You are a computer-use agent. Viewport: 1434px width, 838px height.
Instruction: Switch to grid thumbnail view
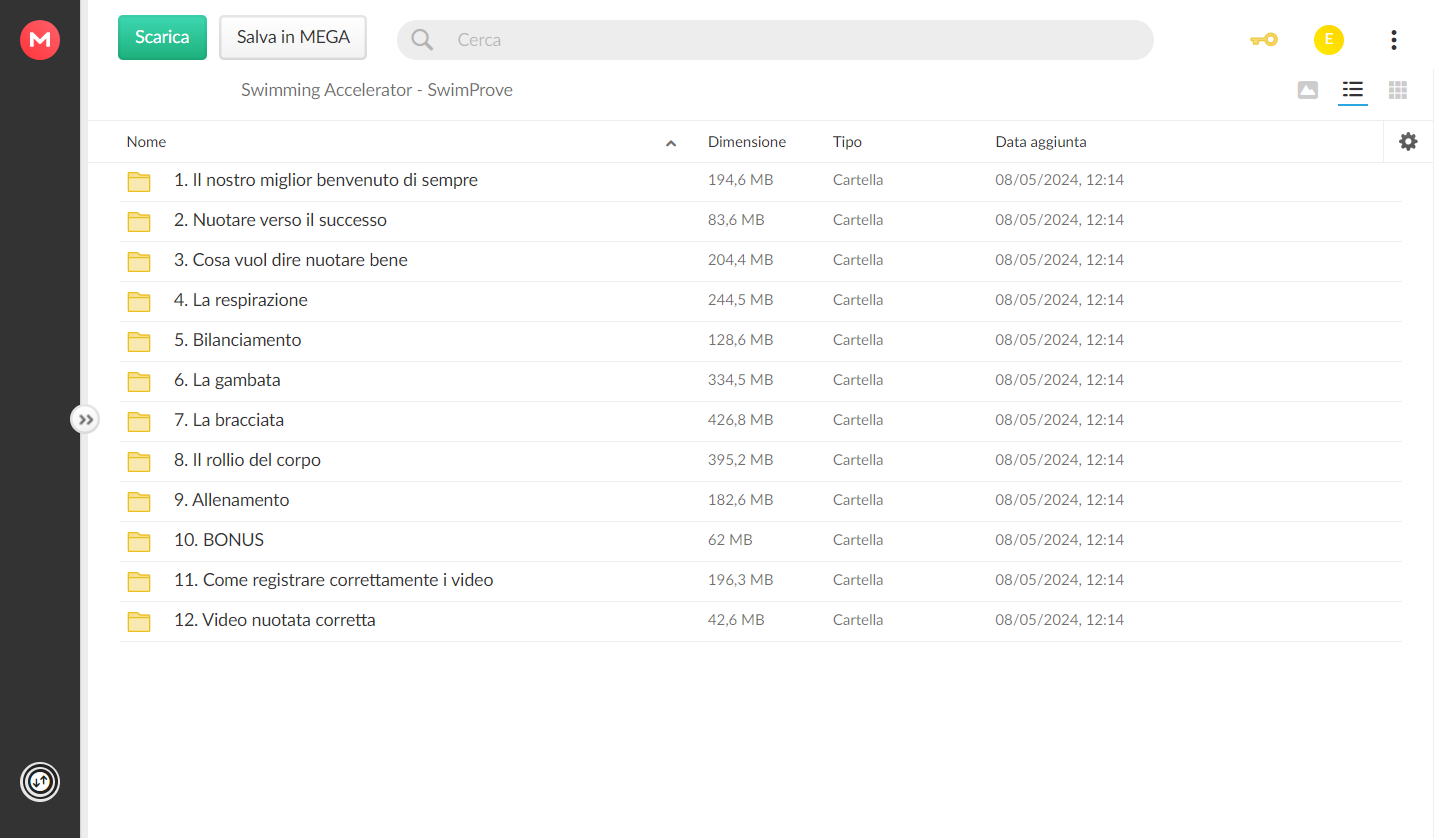tap(1398, 90)
